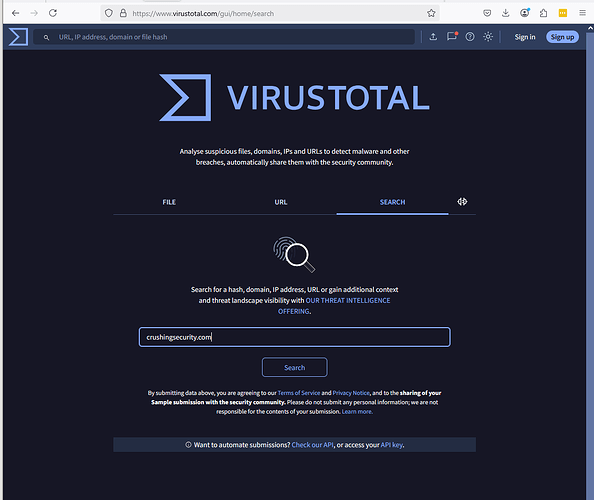Viewport: 594px width, 500px height.
Task: Open the Sign in link
Action: tap(525, 37)
